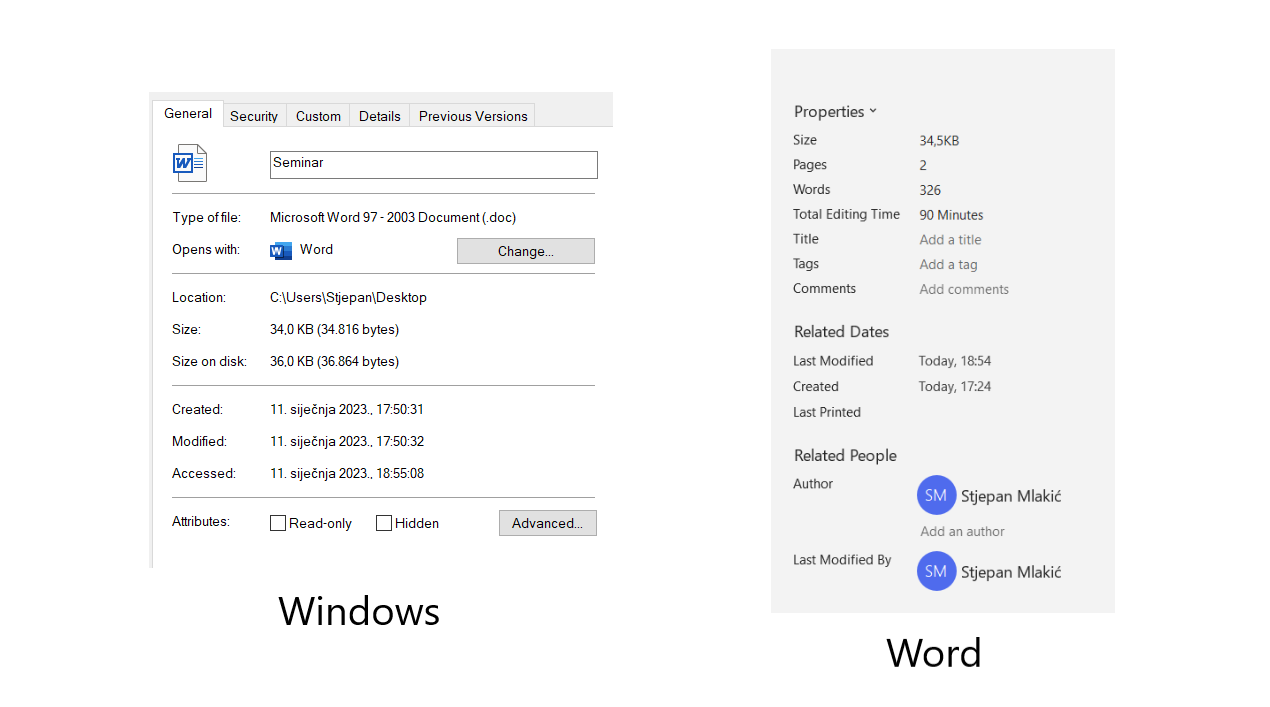Click the author name Stjepan Mlakić
The height and width of the screenshot is (707, 1270).
click(1010, 496)
